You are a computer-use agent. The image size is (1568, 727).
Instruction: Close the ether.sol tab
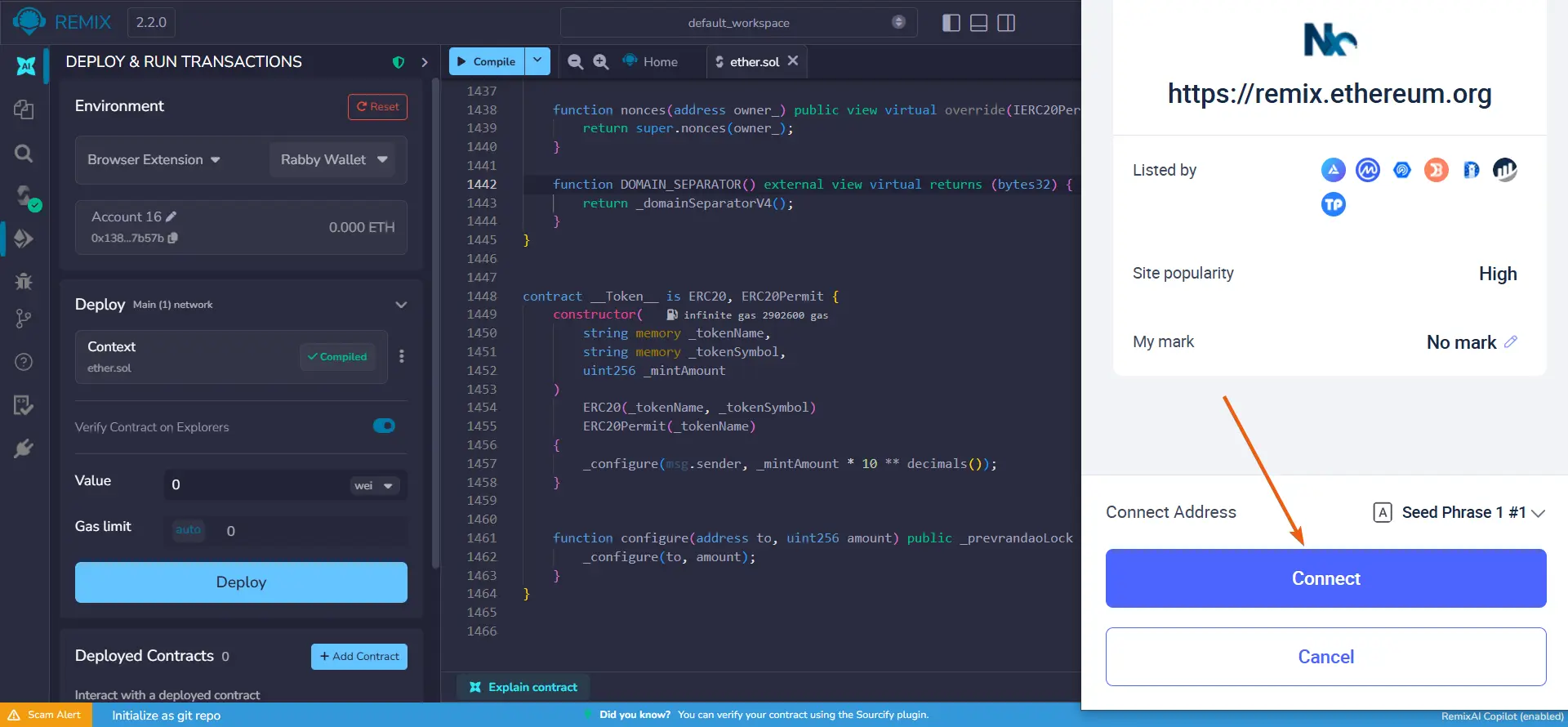(792, 60)
